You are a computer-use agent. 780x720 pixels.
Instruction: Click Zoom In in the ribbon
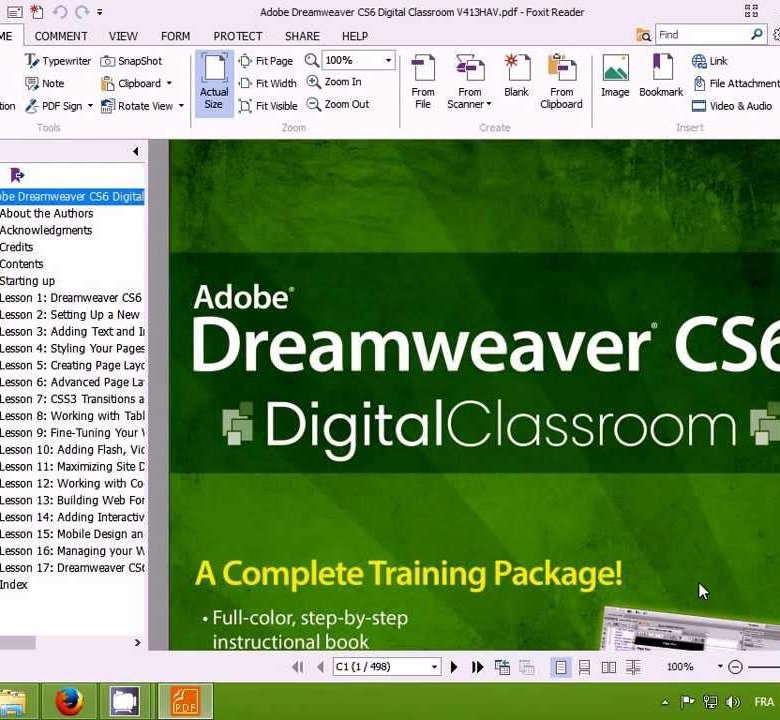click(x=334, y=82)
